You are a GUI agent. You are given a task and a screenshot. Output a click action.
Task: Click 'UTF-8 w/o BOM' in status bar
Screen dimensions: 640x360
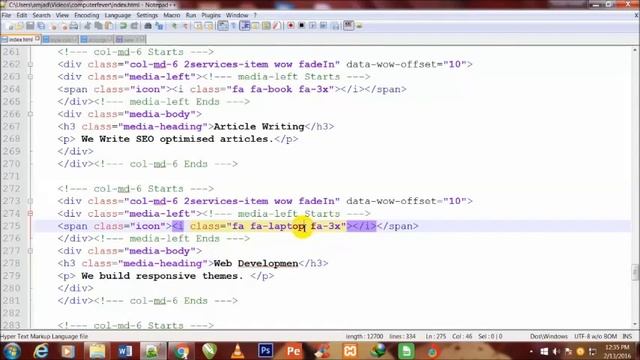coord(596,336)
